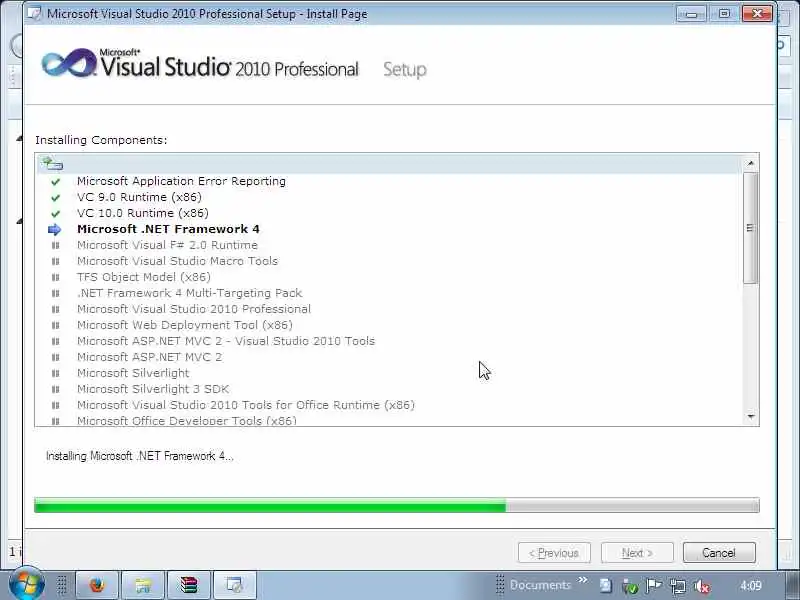
Task: Click the blue arrow beside .NET Framework 4
Action: pos(55,230)
